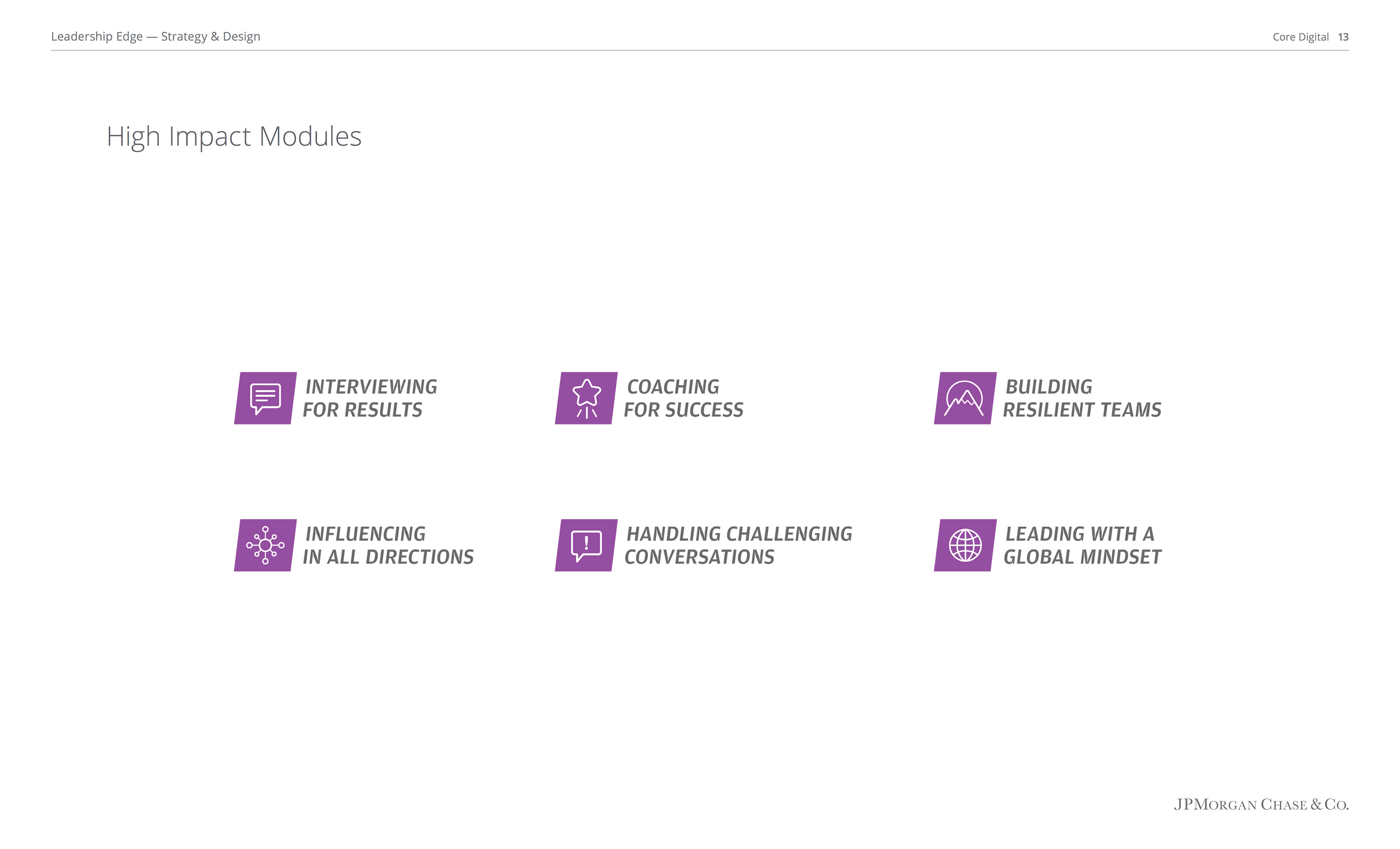Click the Influencing in All Directions network icon
Image resolution: width=1400 pixels, height=849 pixels.
click(265, 545)
